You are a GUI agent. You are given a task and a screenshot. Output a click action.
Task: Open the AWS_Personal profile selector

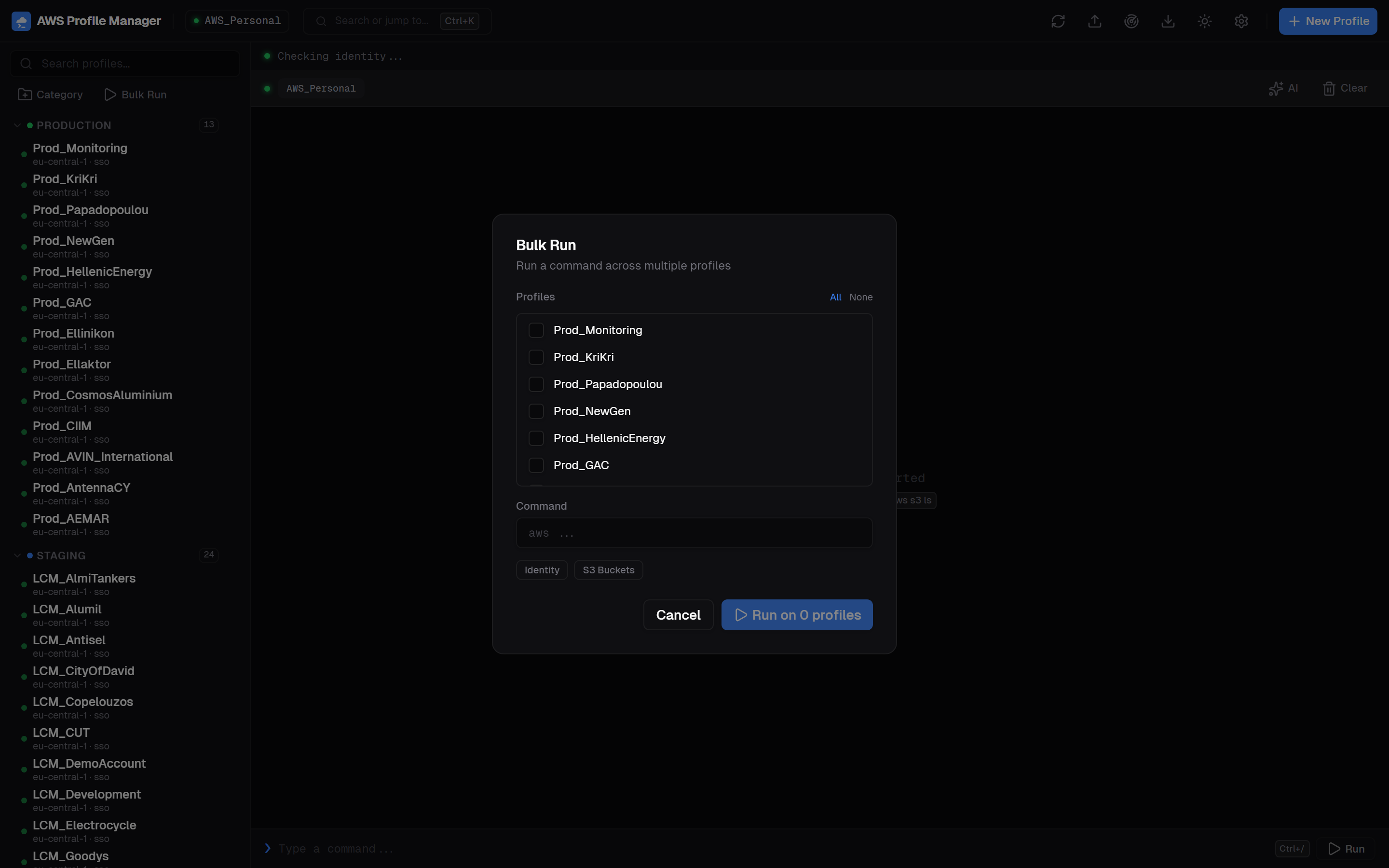coord(237,21)
